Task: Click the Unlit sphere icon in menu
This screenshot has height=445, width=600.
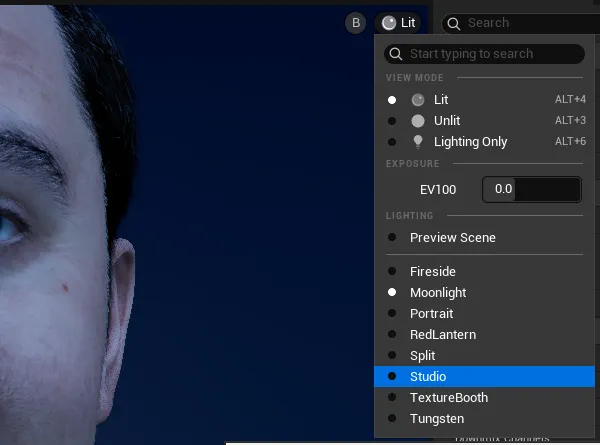Action: [418, 121]
